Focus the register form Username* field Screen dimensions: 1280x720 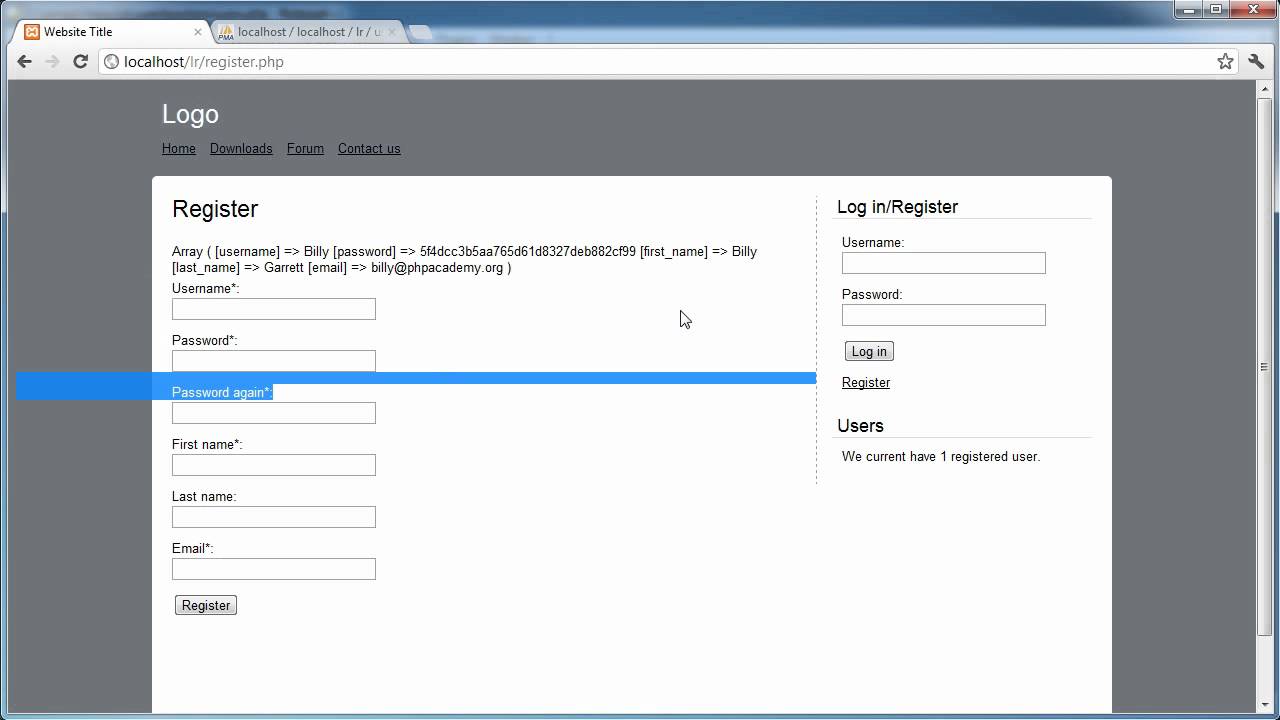(x=274, y=309)
